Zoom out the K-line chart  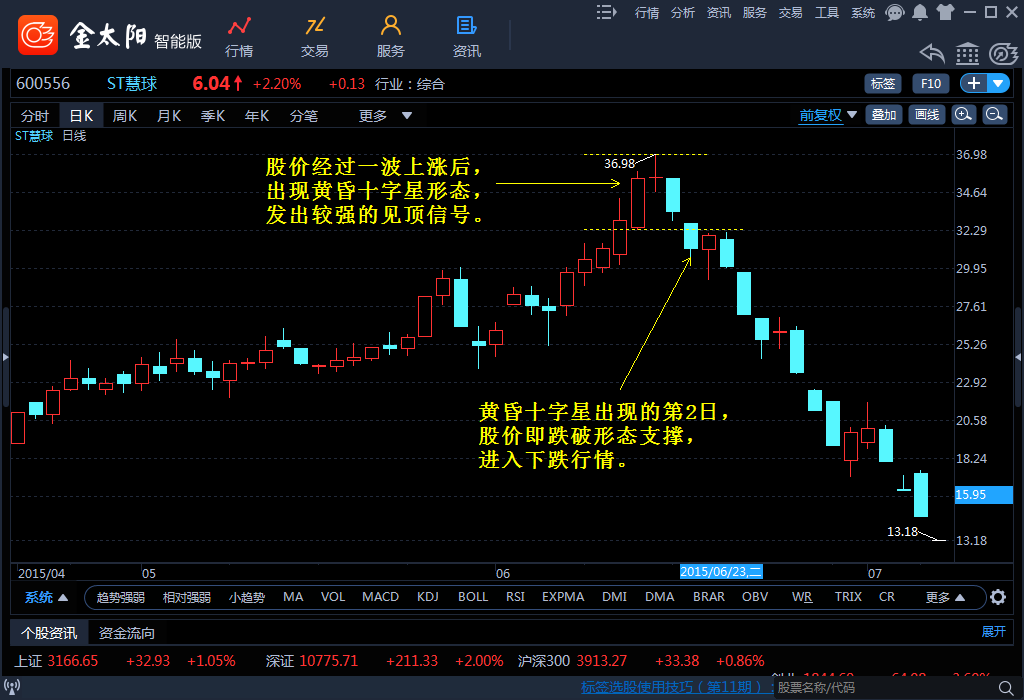995,115
